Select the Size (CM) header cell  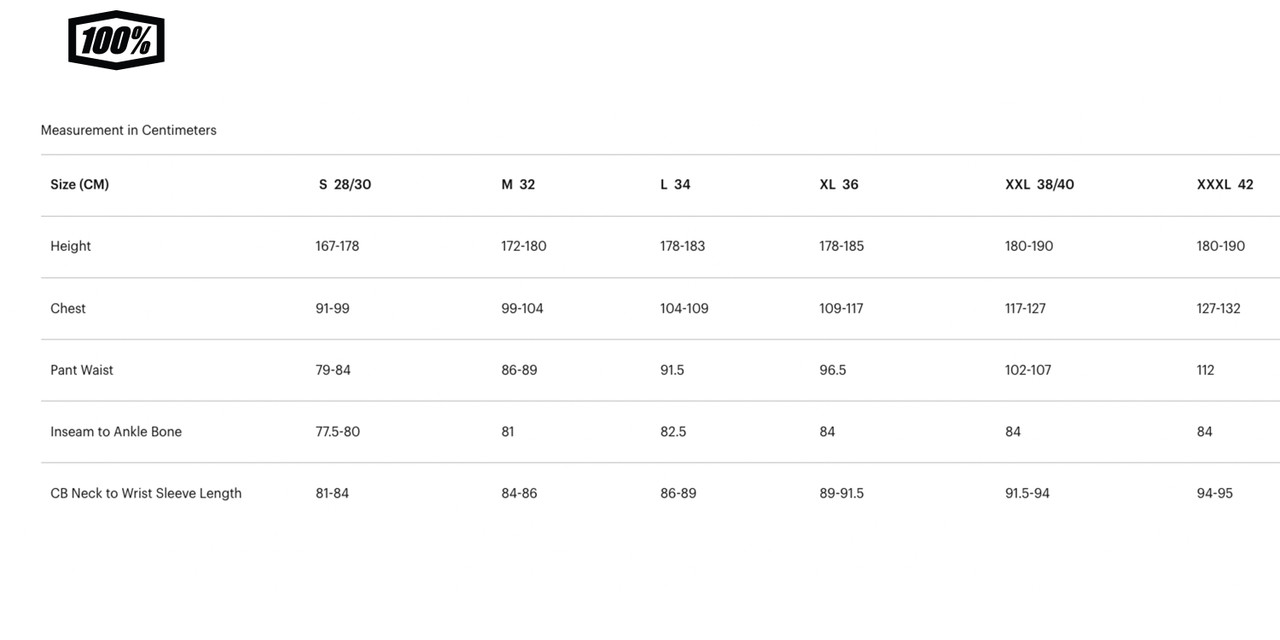80,185
